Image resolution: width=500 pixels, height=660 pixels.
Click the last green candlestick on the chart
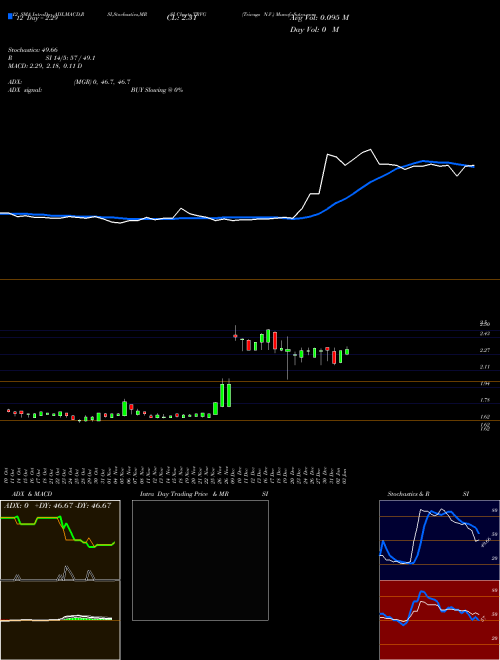(347, 351)
